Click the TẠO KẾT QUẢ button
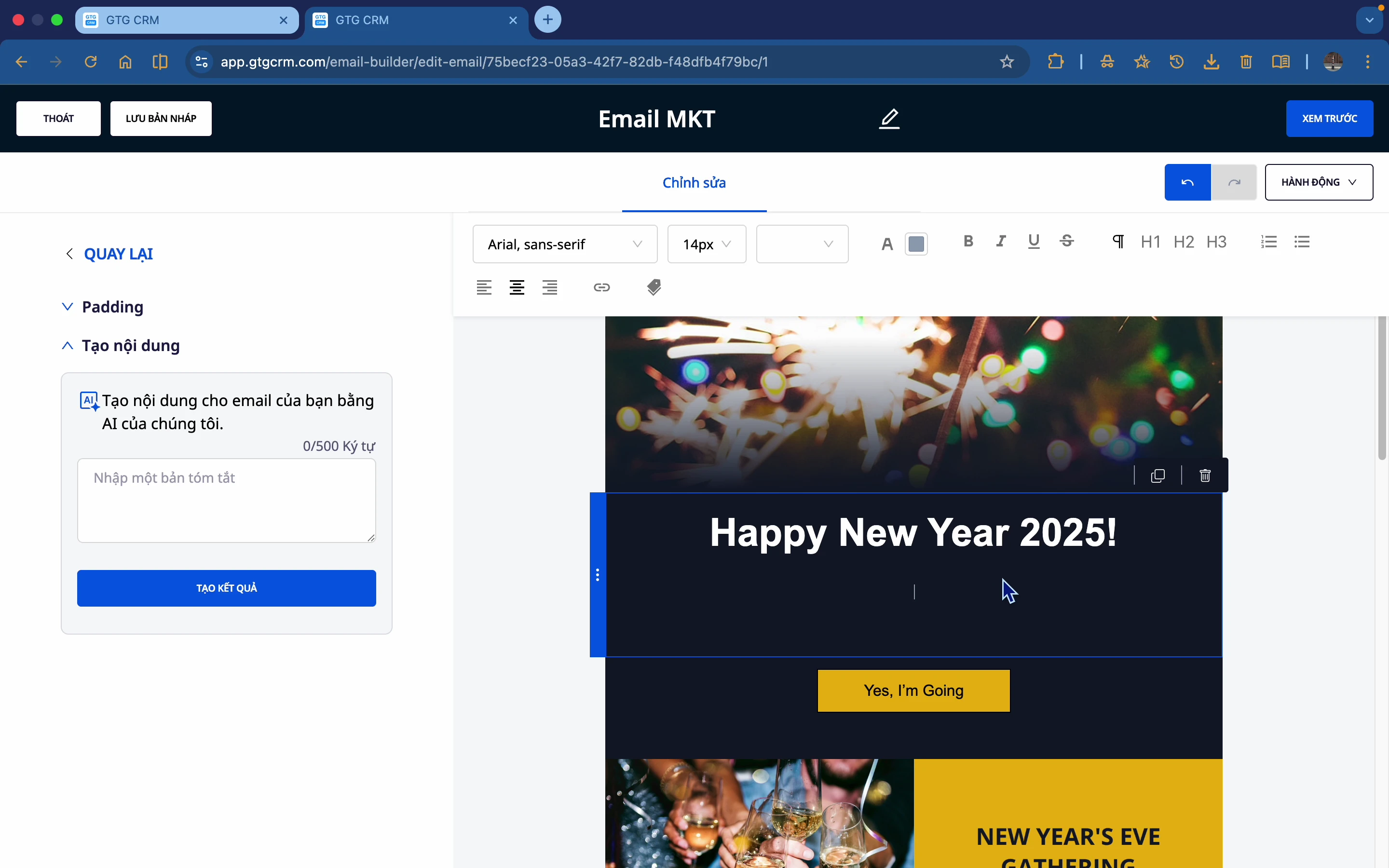This screenshot has height=868, width=1389. click(226, 588)
